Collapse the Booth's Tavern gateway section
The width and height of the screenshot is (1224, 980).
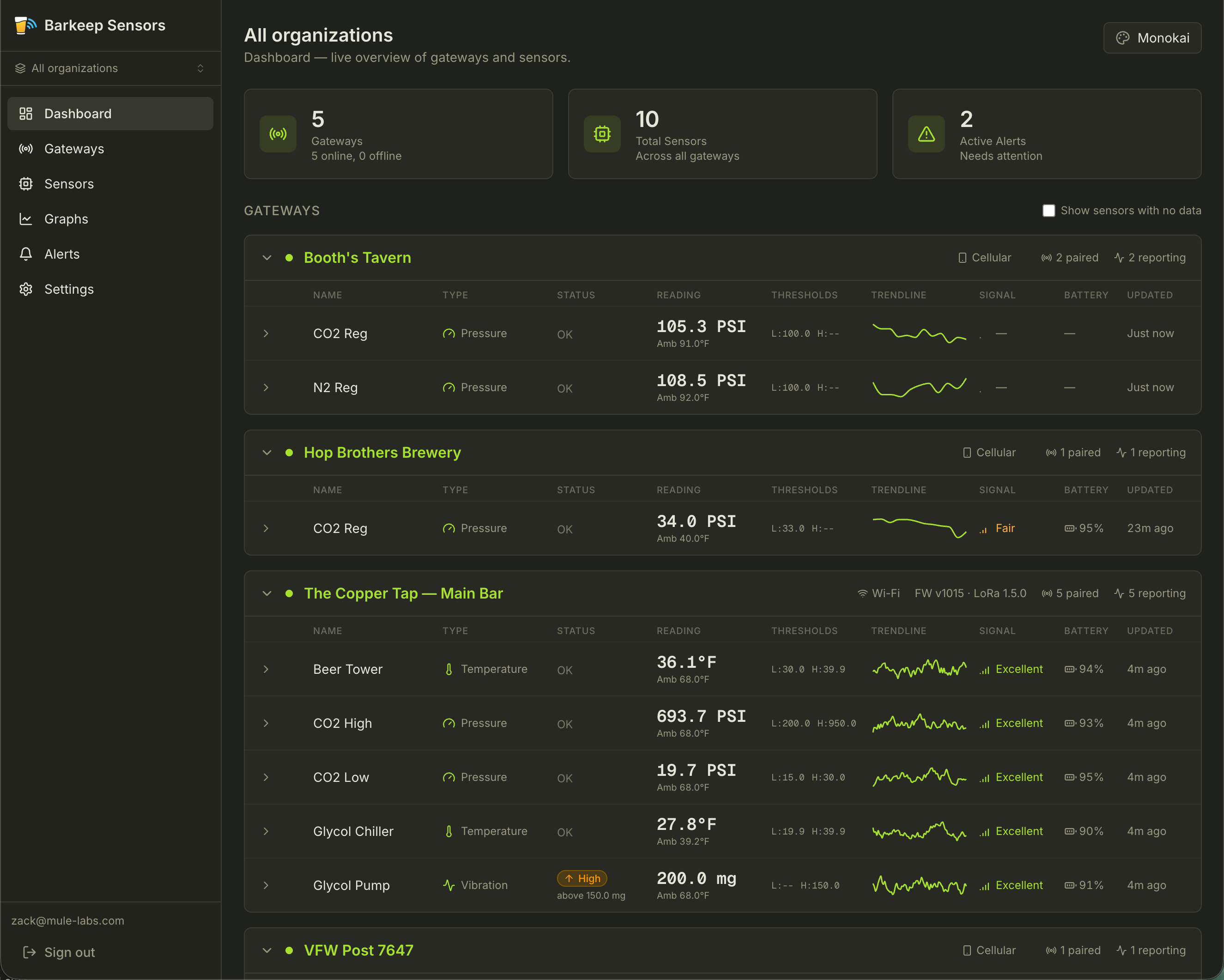tap(267, 258)
